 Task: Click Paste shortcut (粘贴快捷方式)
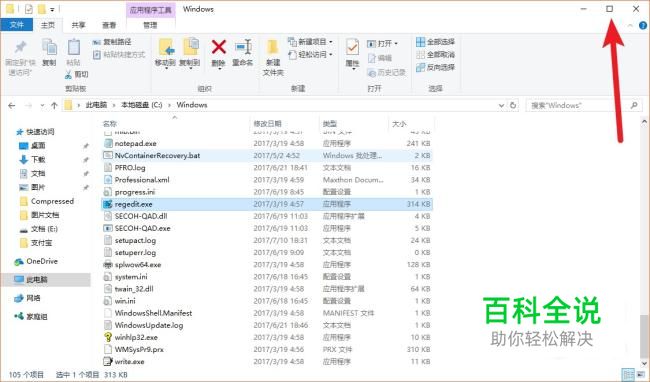pos(119,54)
